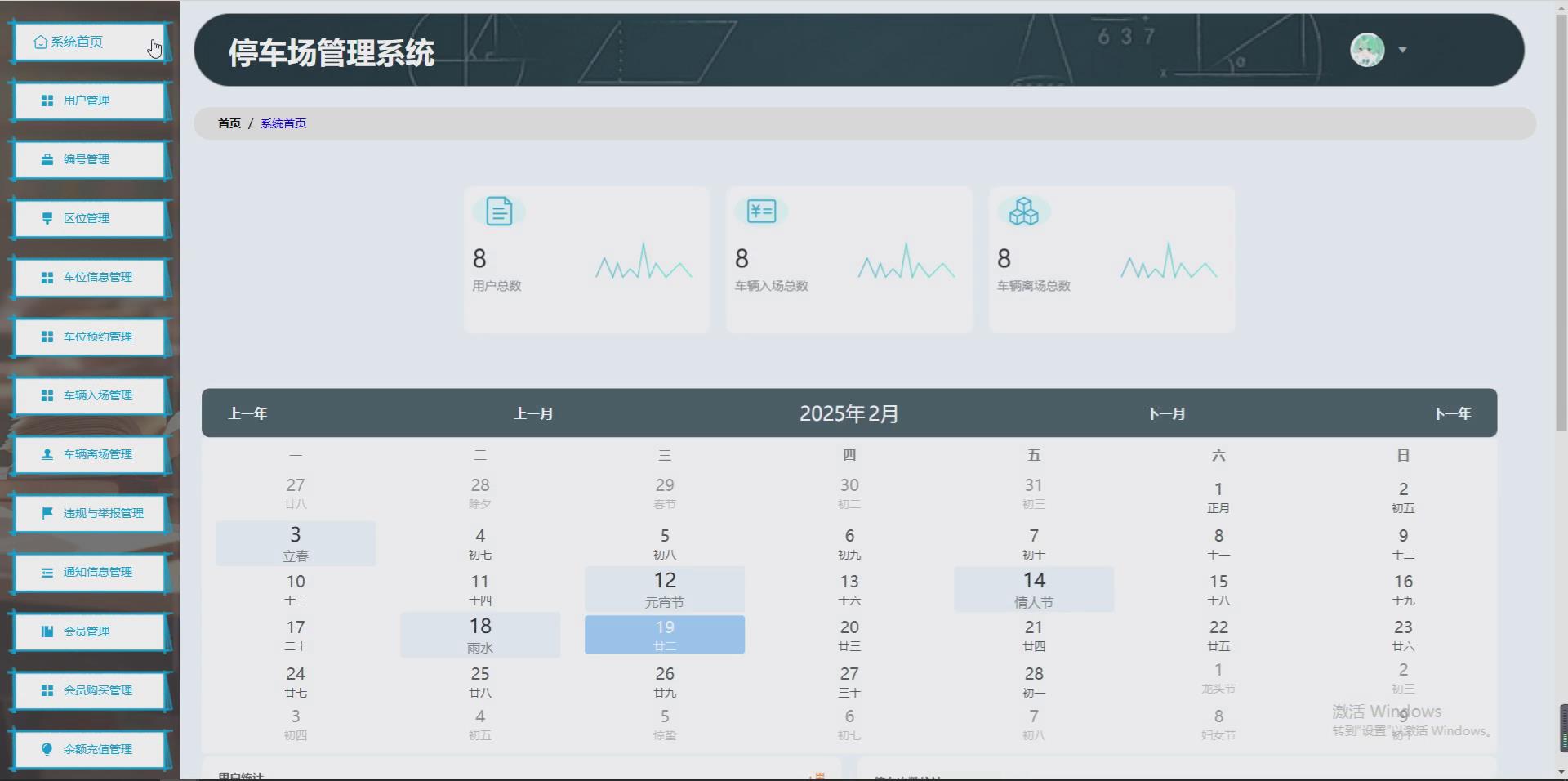Screen dimensions: 1568x781
Task: Click the bulb icon beside 余额充值管理
Action: (x=47, y=749)
